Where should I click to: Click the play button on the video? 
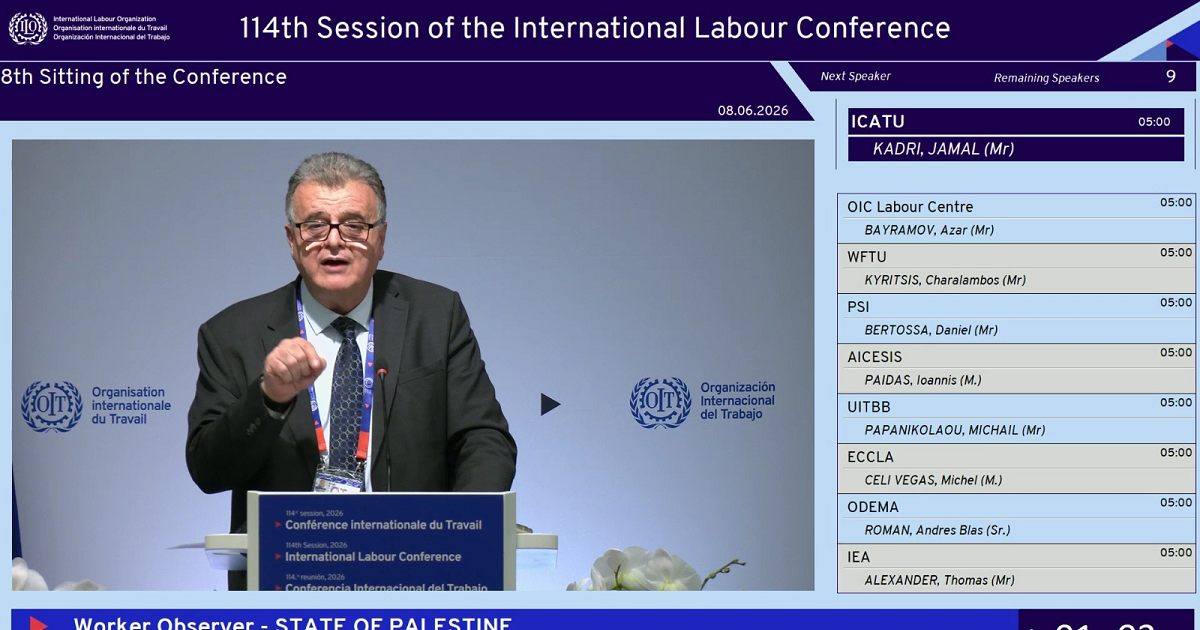pos(550,404)
